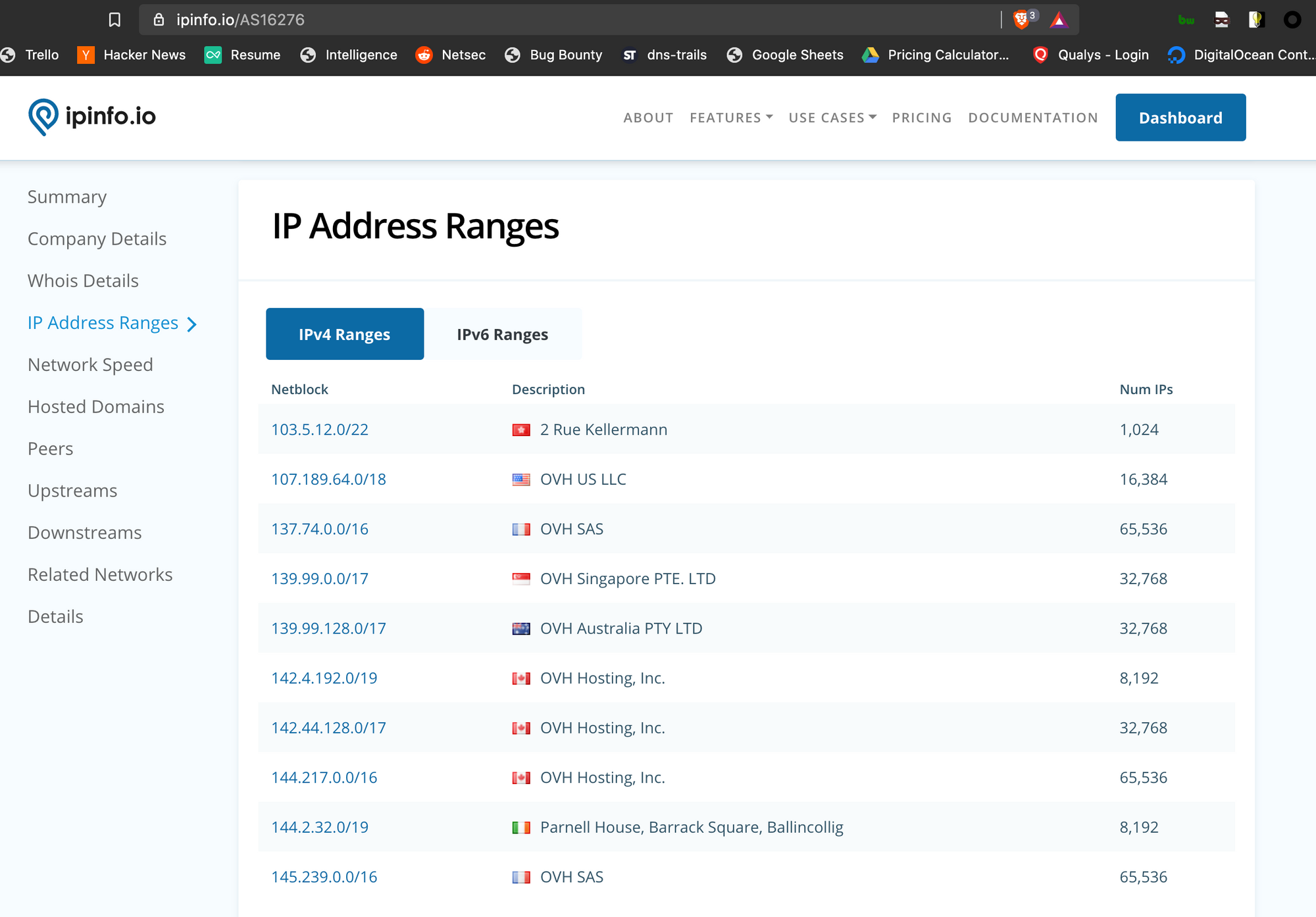This screenshot has width=1316, height=917.
Task: Open the Pricing Calculator bookmark
Action: point(936,55)
